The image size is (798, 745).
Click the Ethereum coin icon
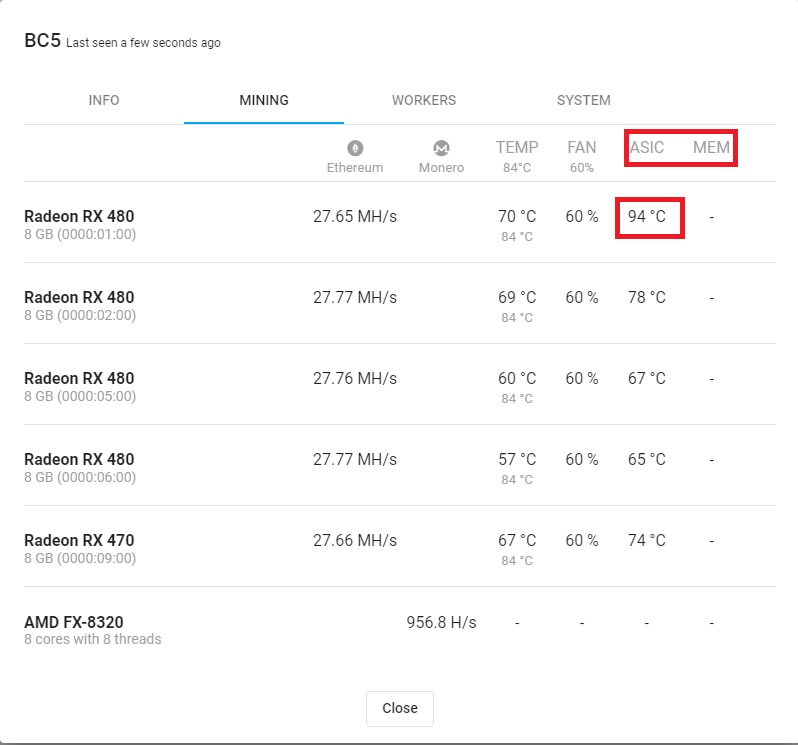pyautogui.click(x=355, y=148)
